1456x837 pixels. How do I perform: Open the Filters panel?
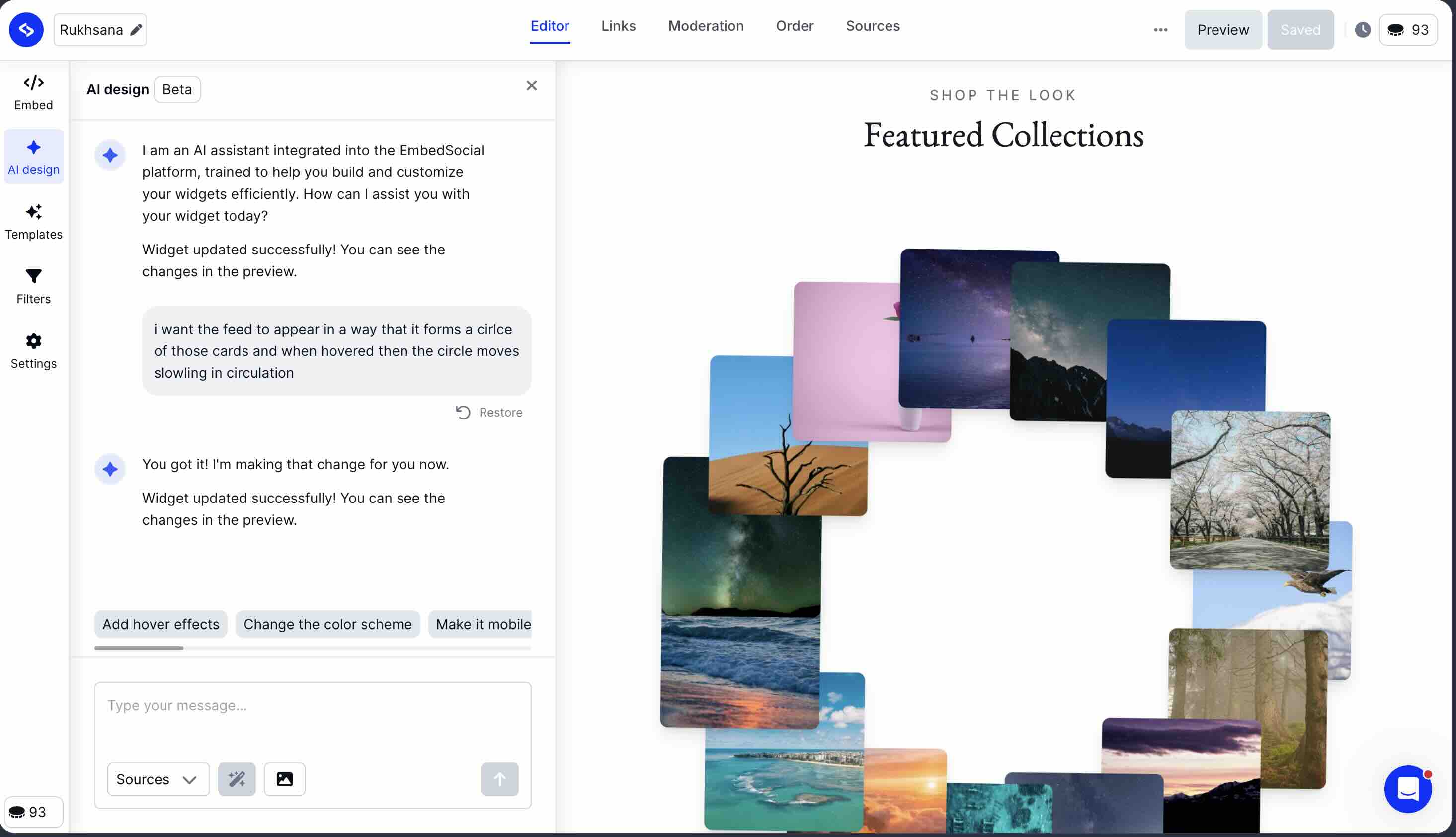click(x=33, y=286)
